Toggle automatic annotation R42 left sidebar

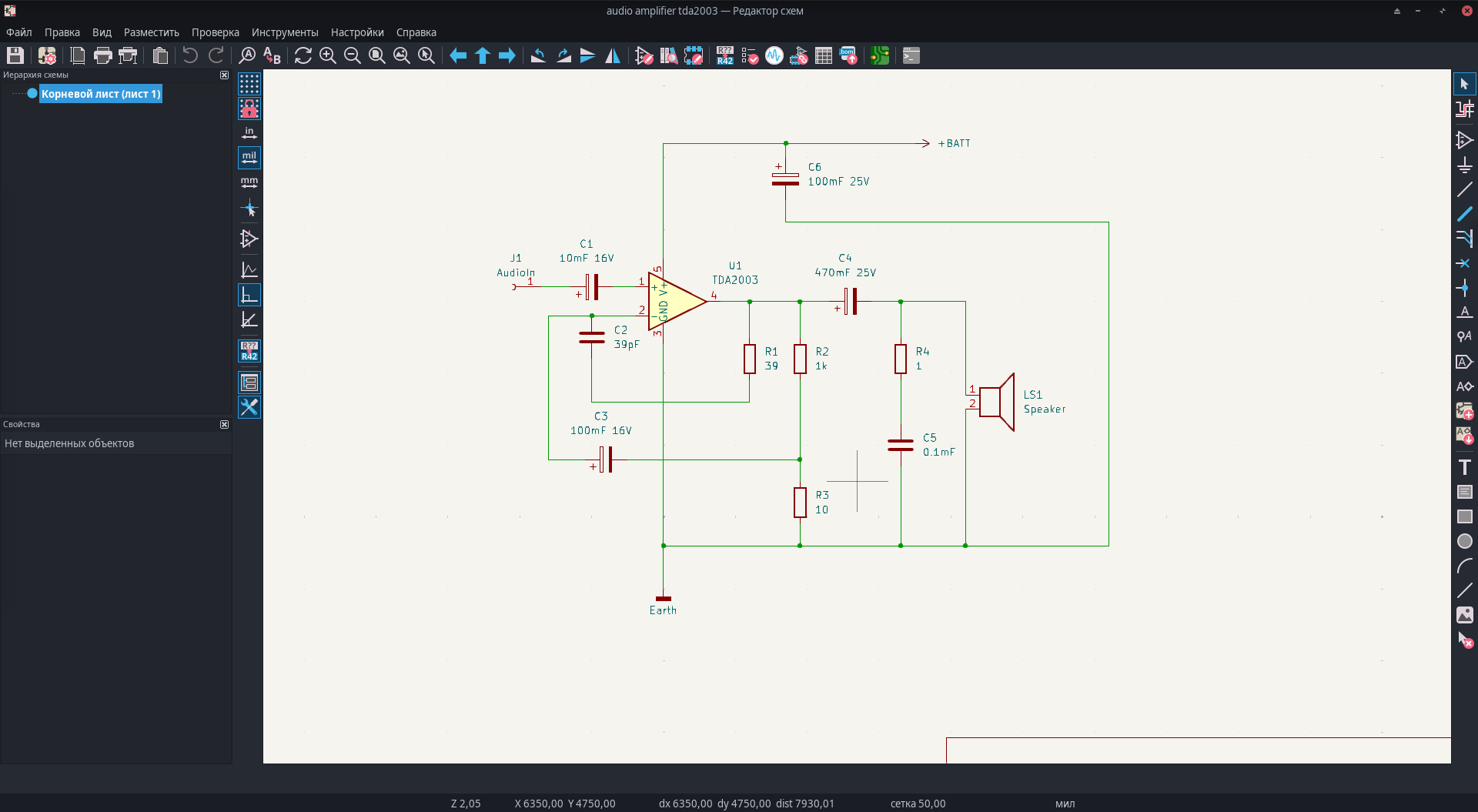point(249,351)
